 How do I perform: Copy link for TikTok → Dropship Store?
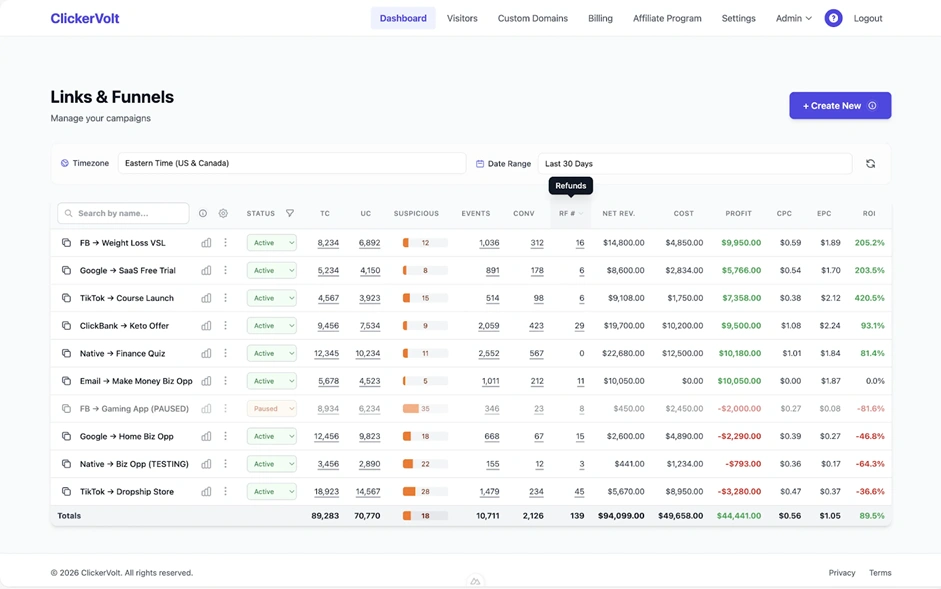(x=66, y=492)
